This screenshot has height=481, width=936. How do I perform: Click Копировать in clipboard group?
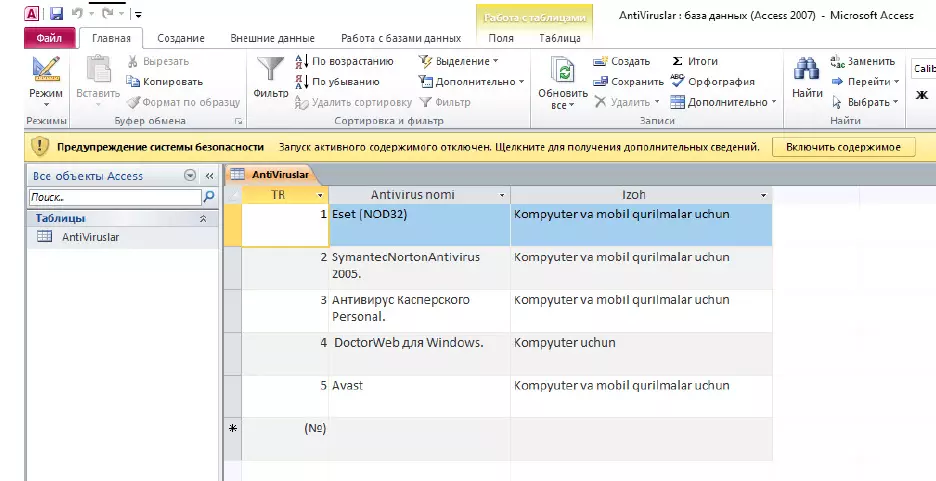click(164, 82)
